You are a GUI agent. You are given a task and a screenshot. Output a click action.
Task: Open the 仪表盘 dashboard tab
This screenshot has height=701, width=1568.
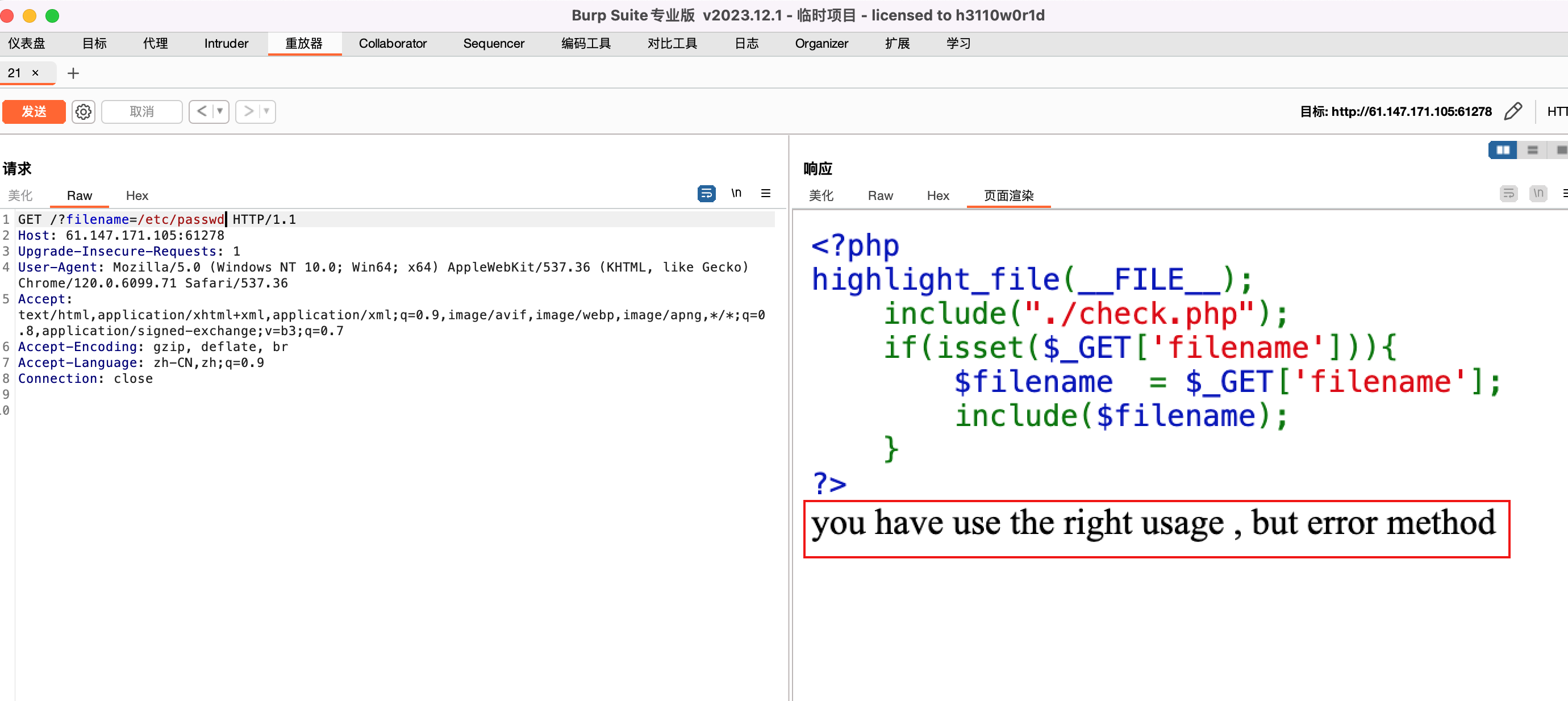point(26,43)
